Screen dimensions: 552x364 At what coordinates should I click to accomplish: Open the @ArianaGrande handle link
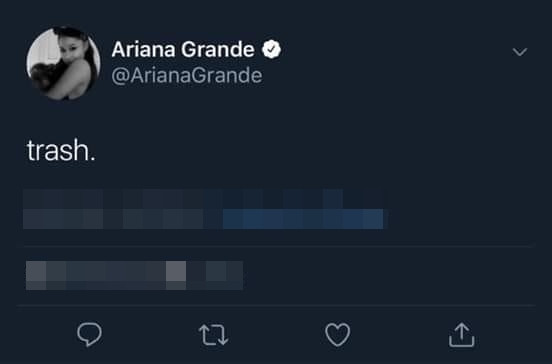point(187,76)
